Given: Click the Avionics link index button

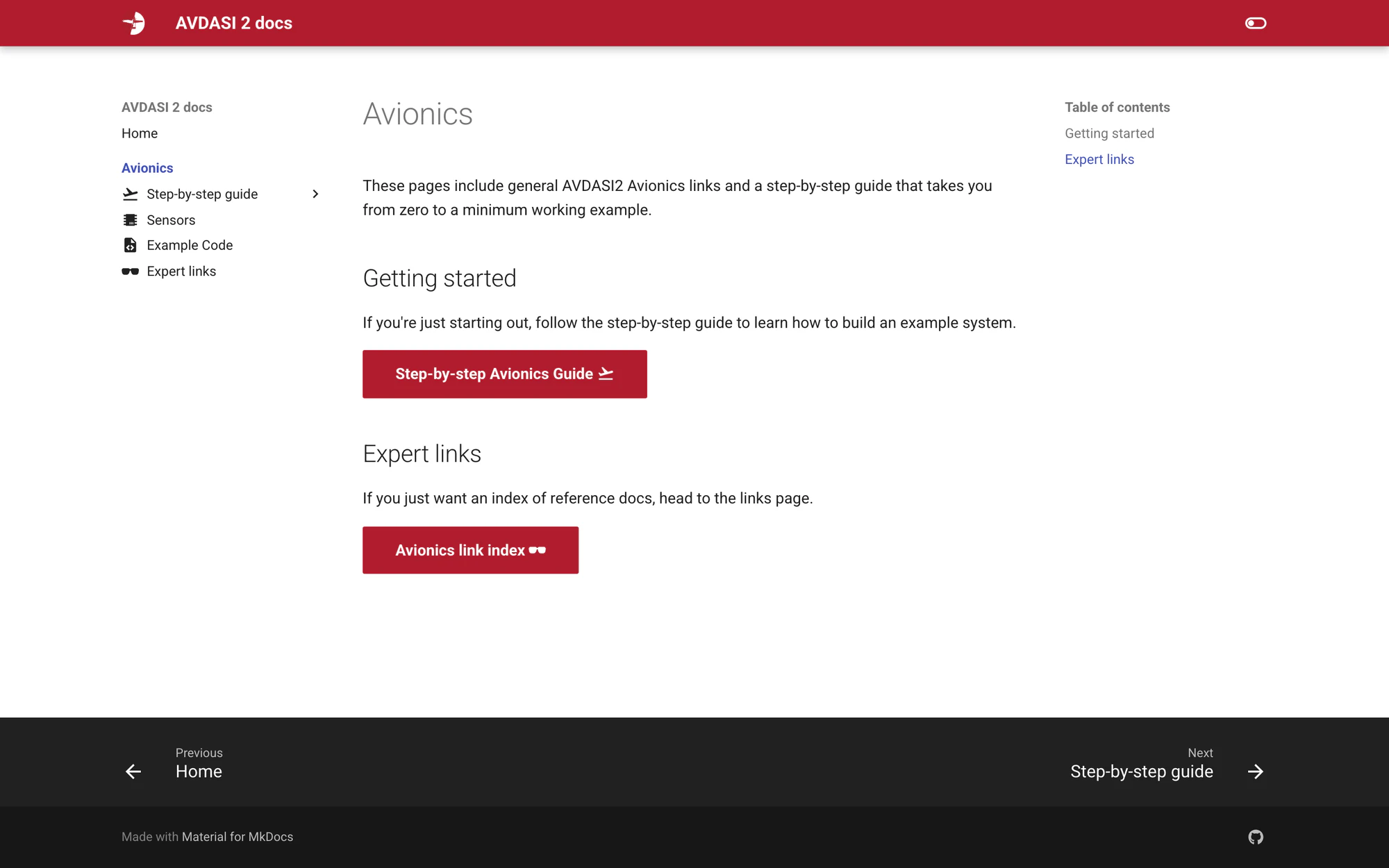Looking at the screenshot, I should pyautogui.click(x=470, y=550).
